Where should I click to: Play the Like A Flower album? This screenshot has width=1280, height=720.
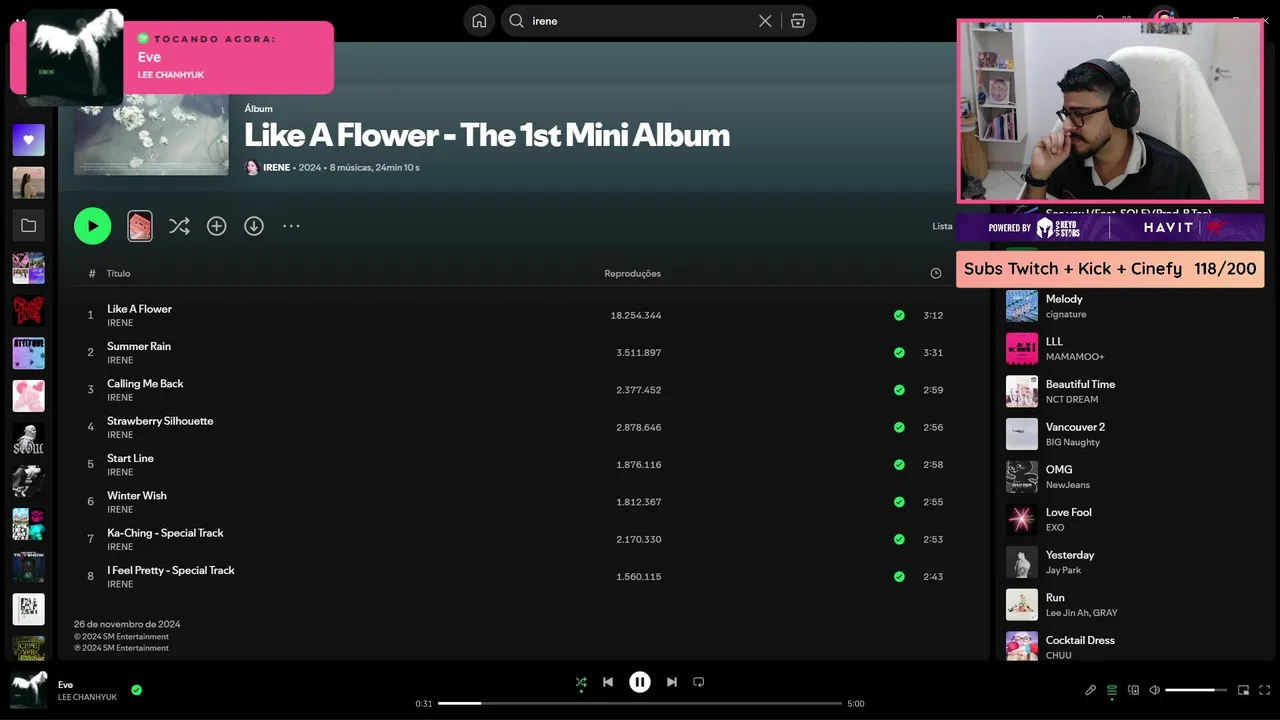[x=93, y=226]
